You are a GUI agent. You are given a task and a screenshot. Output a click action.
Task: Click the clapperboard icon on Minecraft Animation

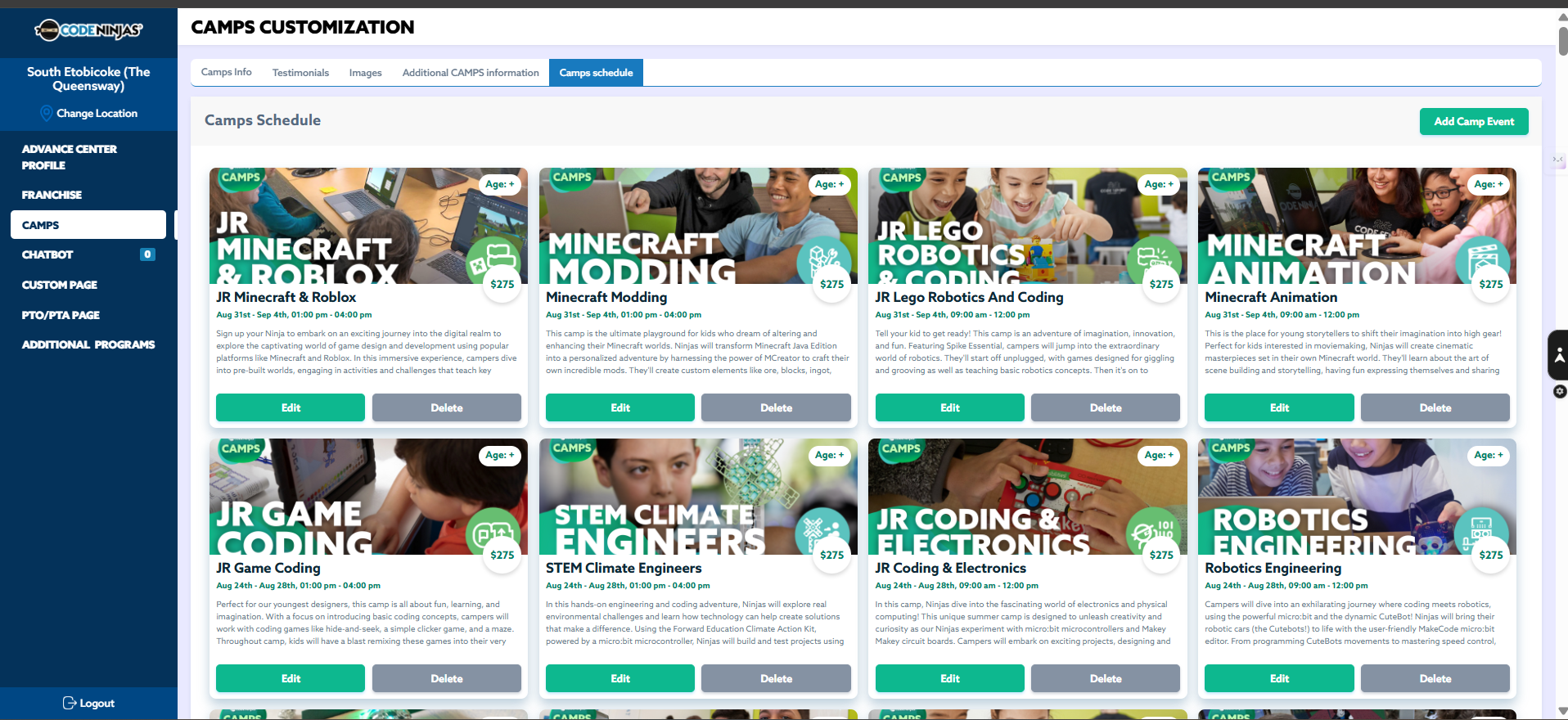point(1482,261)
